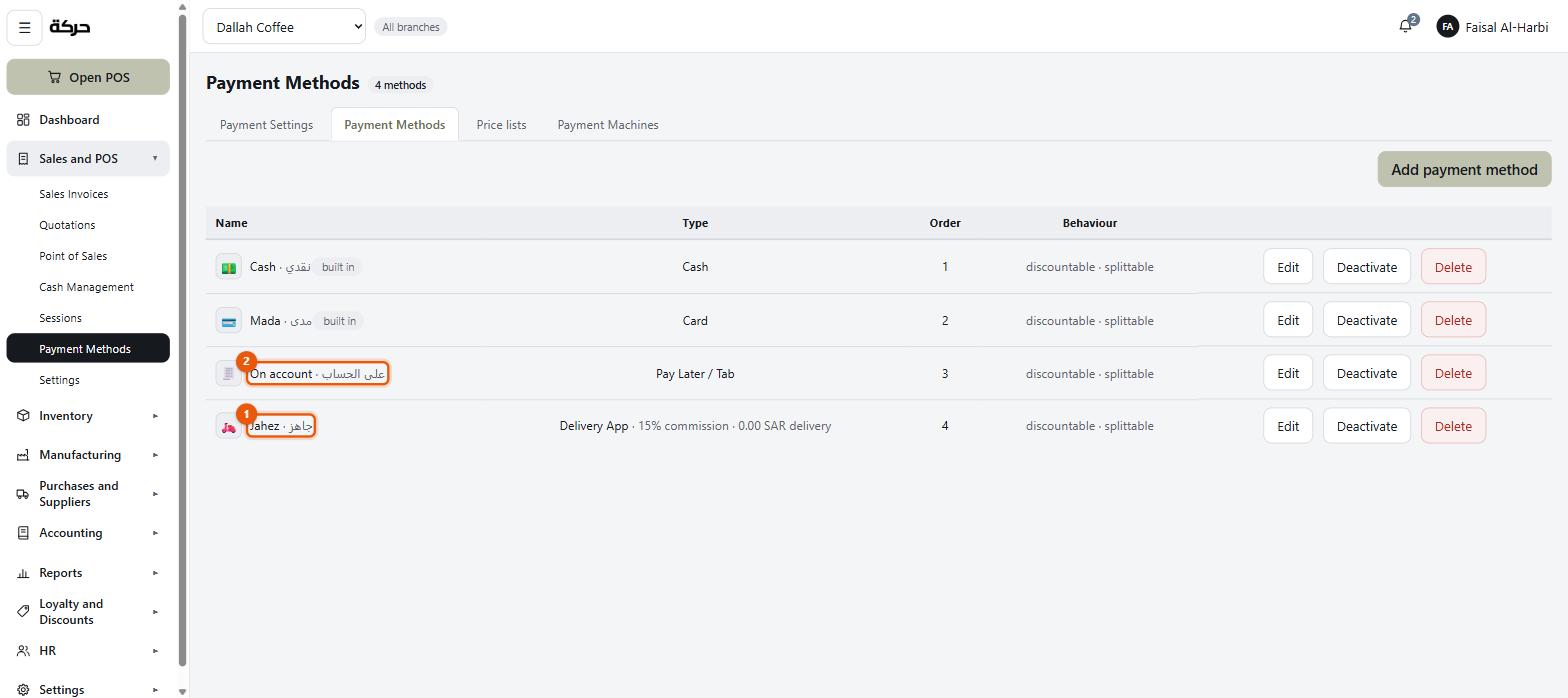Open the Price lists tab
Image resolution: width=1568 pixels, height=698 pixels.
coord(501,125)
